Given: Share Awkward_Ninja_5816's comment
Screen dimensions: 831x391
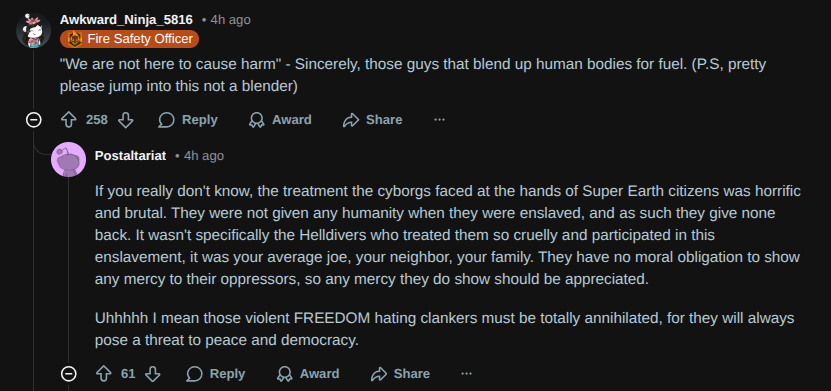Looking at the screenshot, I should (373, 120).
